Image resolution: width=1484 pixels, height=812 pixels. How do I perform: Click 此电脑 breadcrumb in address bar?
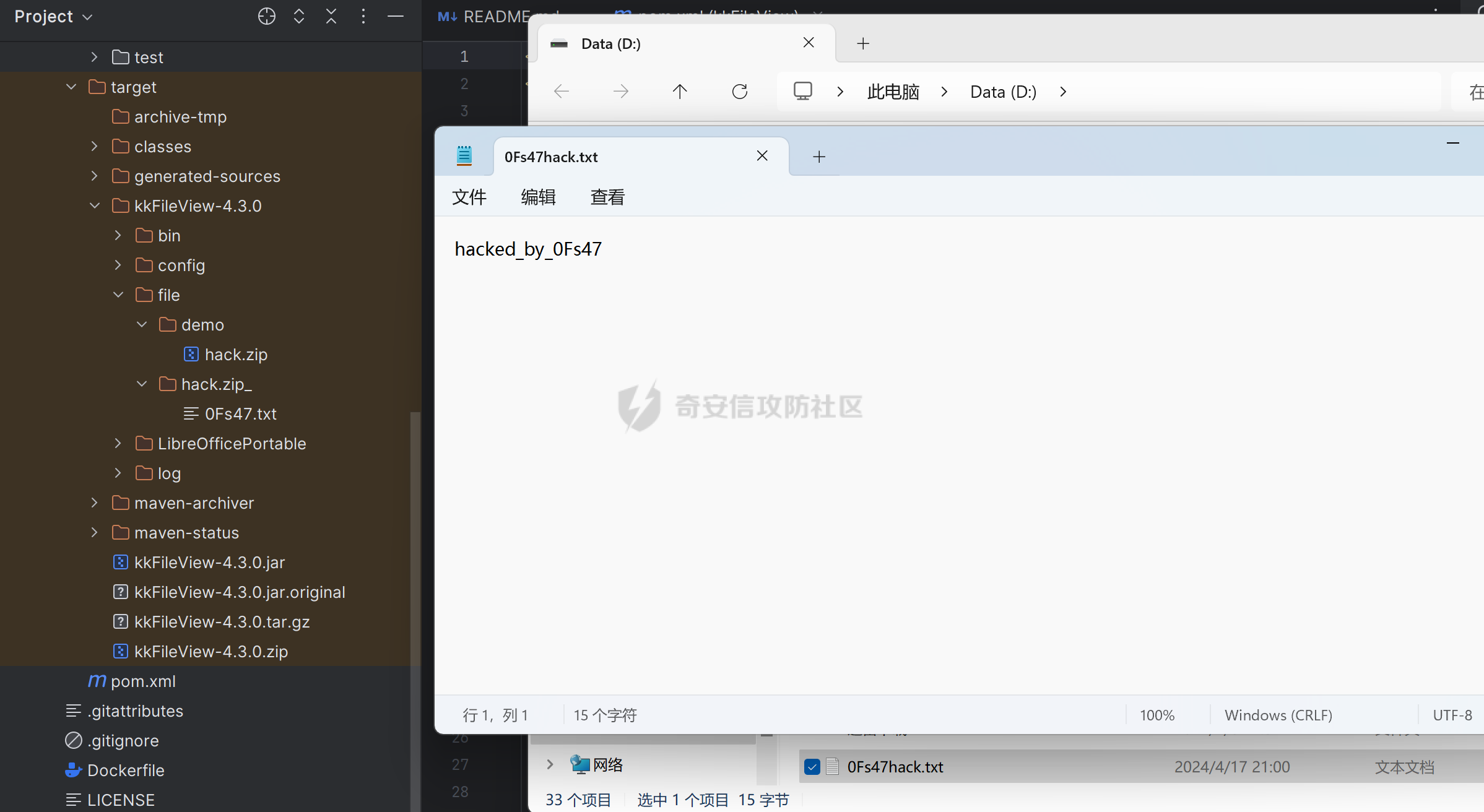(893, 92)
